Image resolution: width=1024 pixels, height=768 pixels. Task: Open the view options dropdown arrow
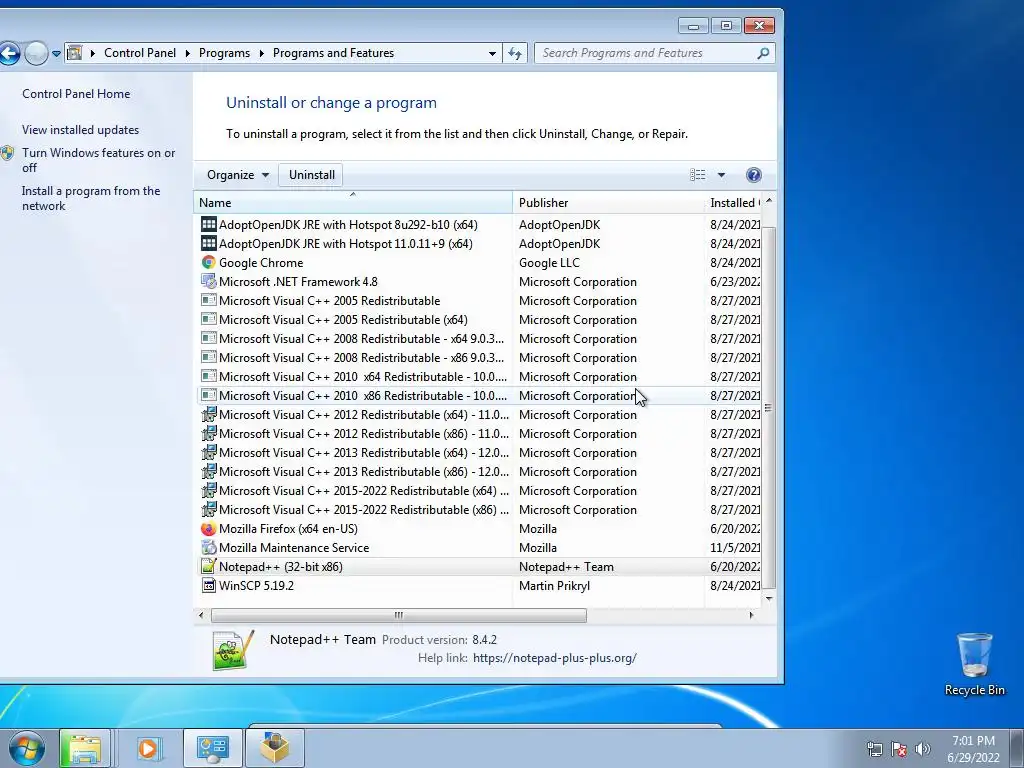pyautogui.click(x=721, y=175)
